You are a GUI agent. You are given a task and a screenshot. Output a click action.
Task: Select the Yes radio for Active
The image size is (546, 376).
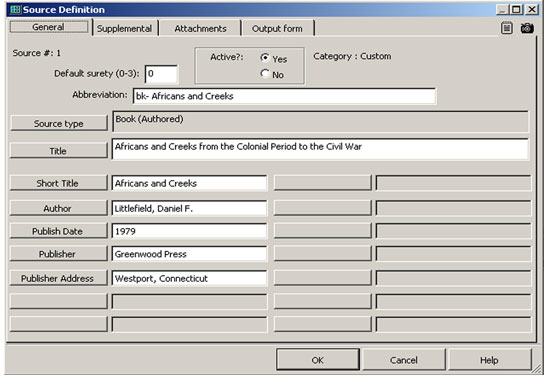(265, 58)
